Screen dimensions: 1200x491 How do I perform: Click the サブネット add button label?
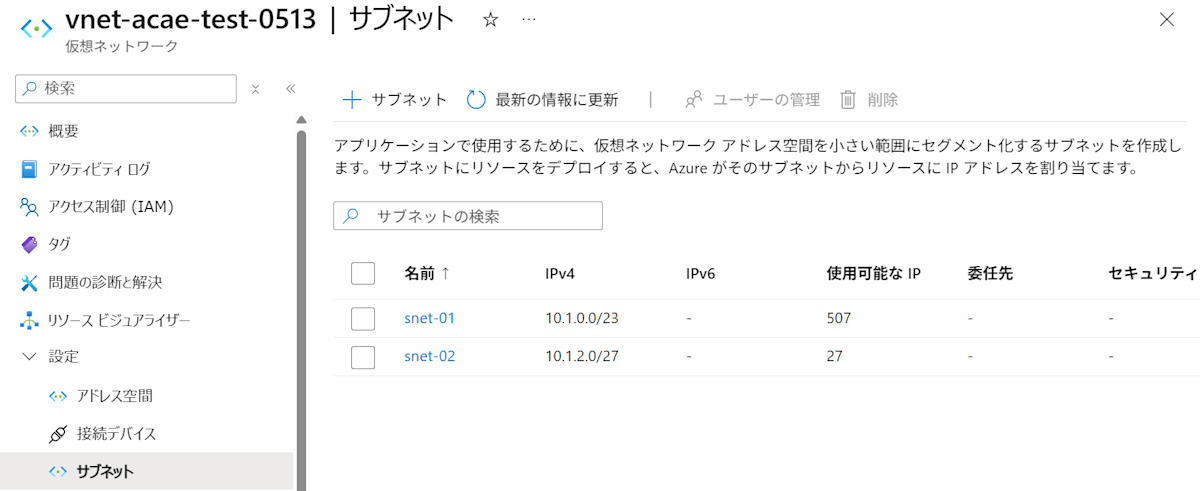click(409, 99)
